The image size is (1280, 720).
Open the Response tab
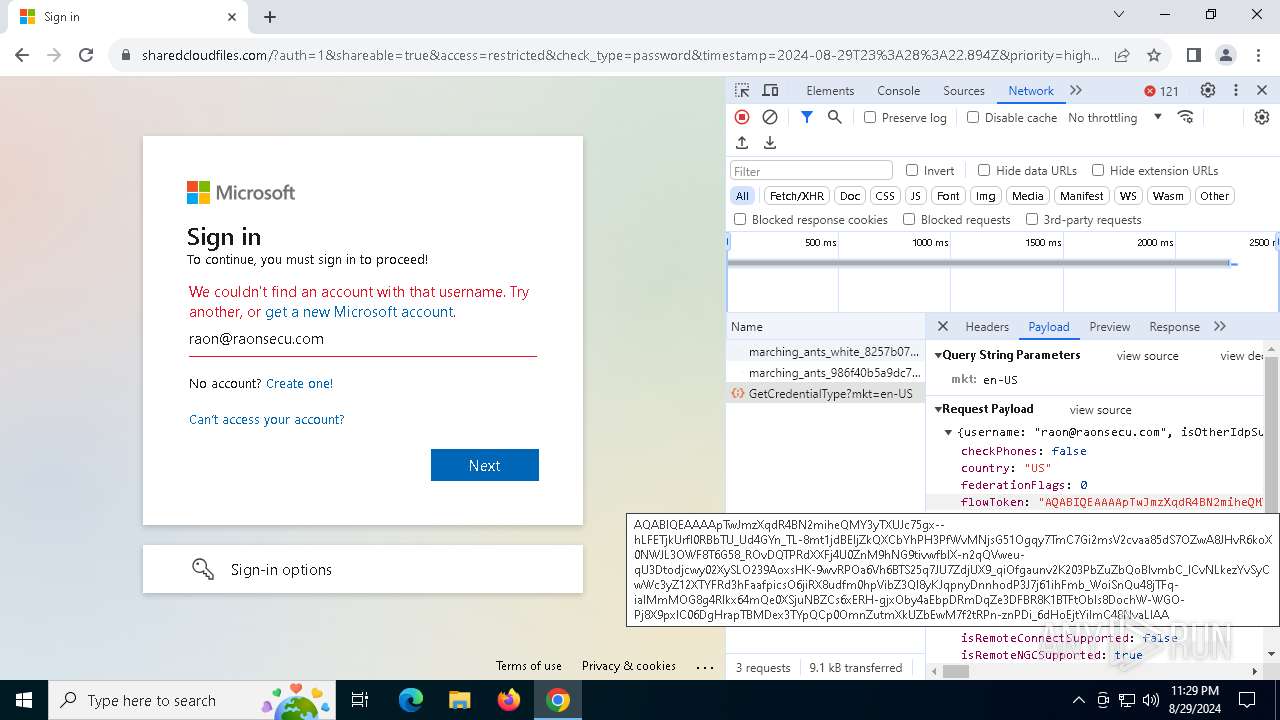point(1174,326)
